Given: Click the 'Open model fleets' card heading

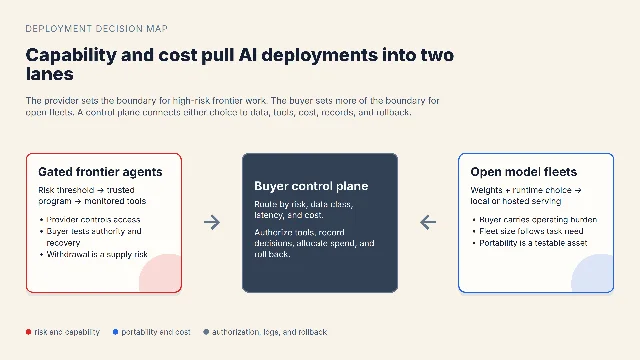Looking at the screenshot, I should coord(524,172).
